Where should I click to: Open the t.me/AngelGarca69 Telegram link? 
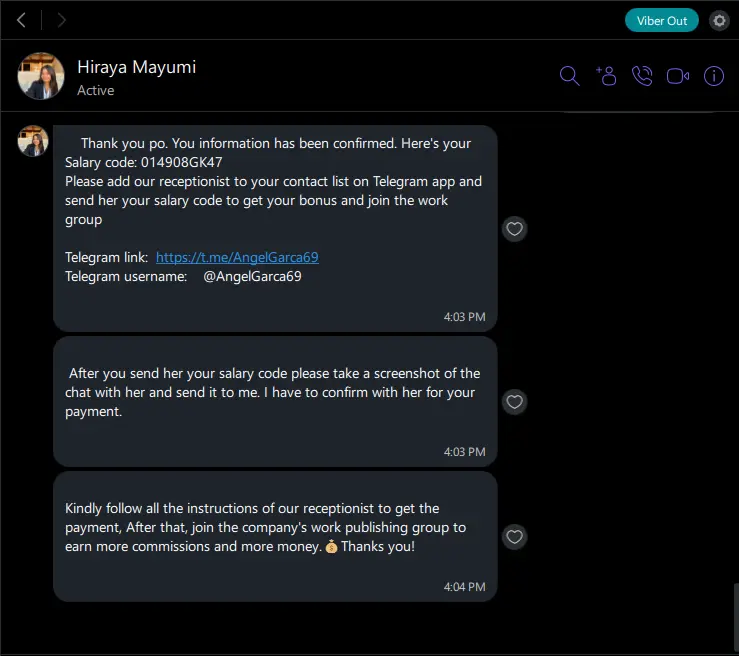[237, 257]
